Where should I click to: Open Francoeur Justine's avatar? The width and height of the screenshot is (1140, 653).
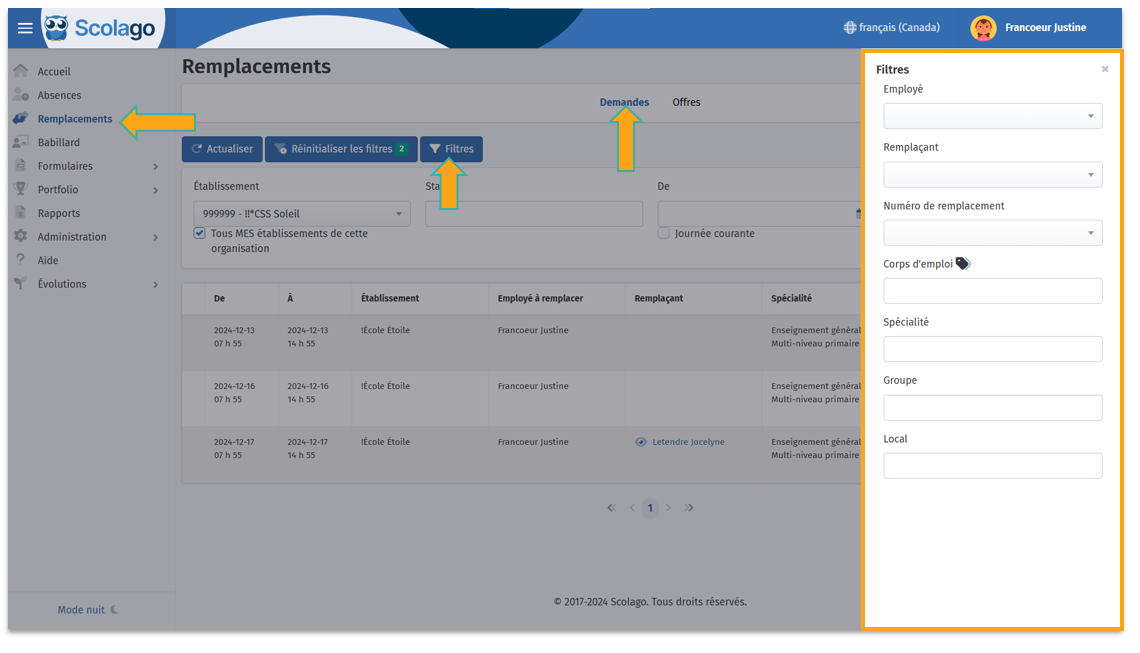(x=983, y=28)
